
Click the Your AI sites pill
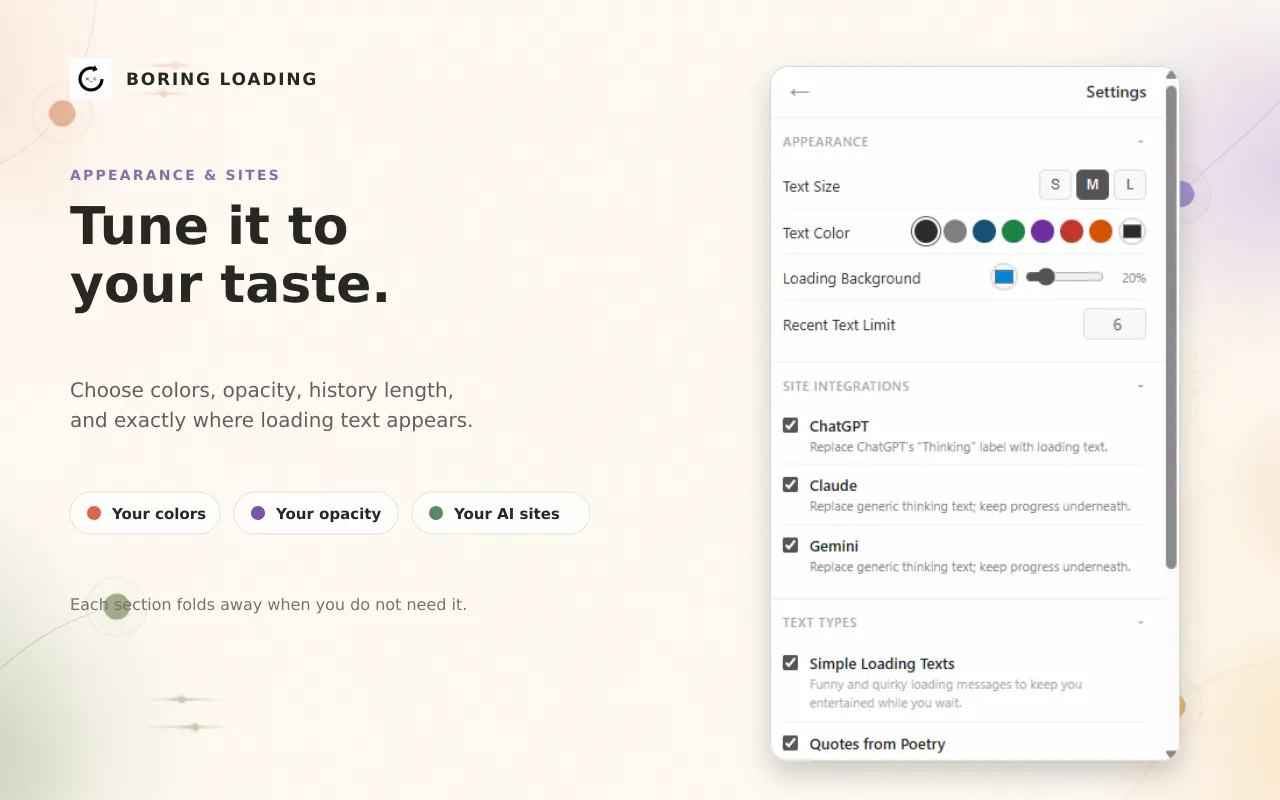point(501,513)
